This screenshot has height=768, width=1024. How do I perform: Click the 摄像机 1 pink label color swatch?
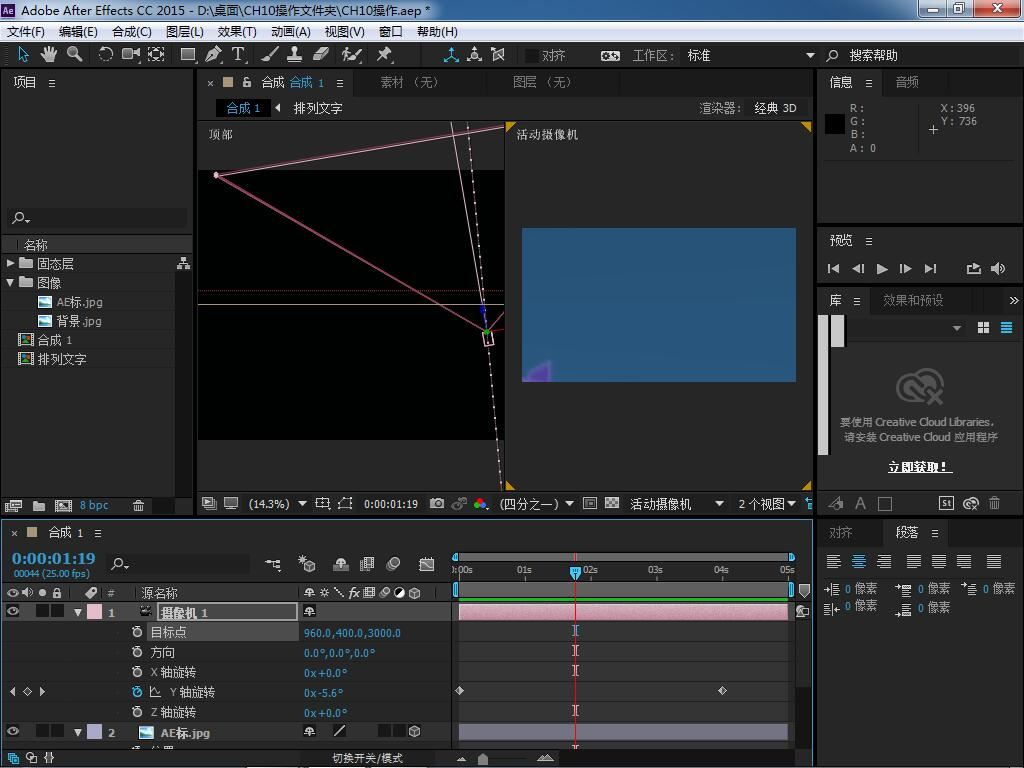95,612
